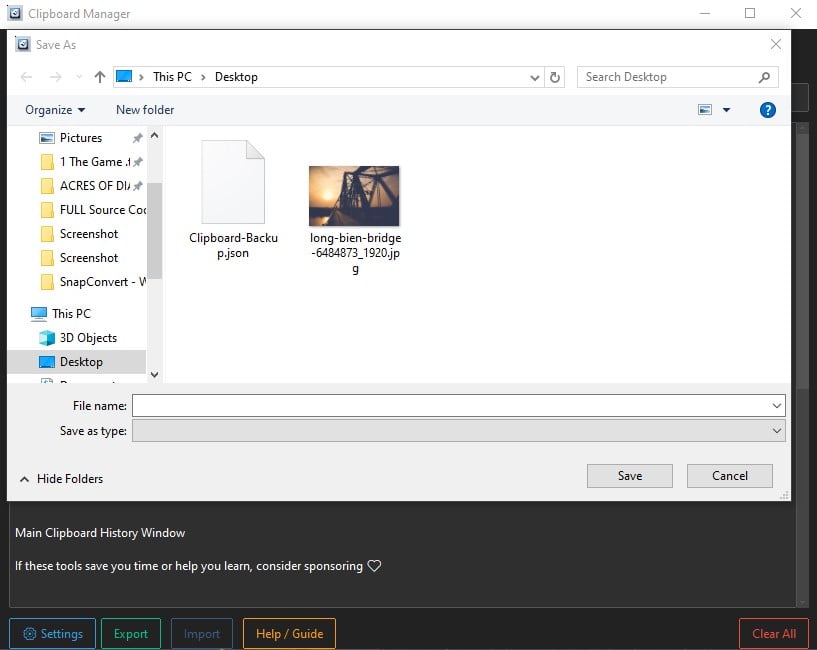Navigate to This PC via the breadcrumb
Viewport: 817px width, 650px height.
click(x=171, y=76)
